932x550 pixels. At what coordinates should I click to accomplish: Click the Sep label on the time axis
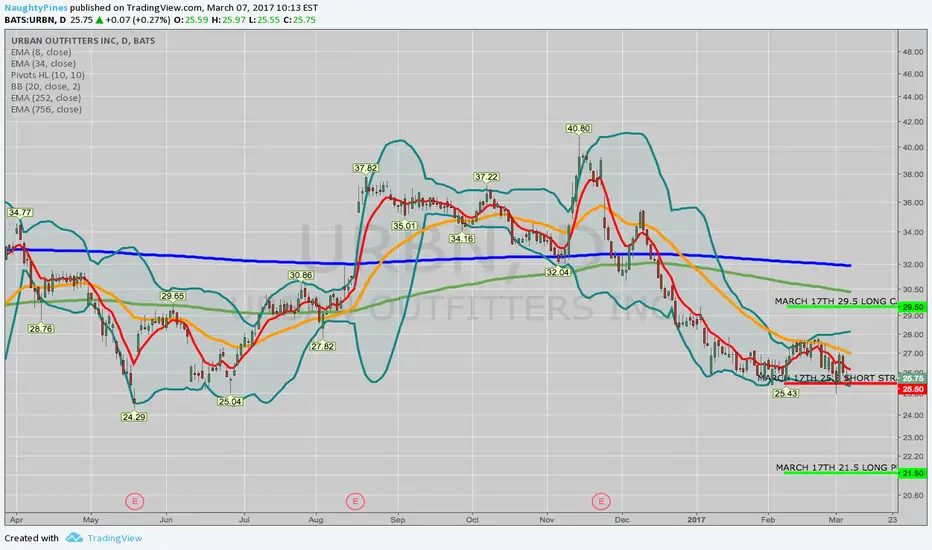(398, 520)
